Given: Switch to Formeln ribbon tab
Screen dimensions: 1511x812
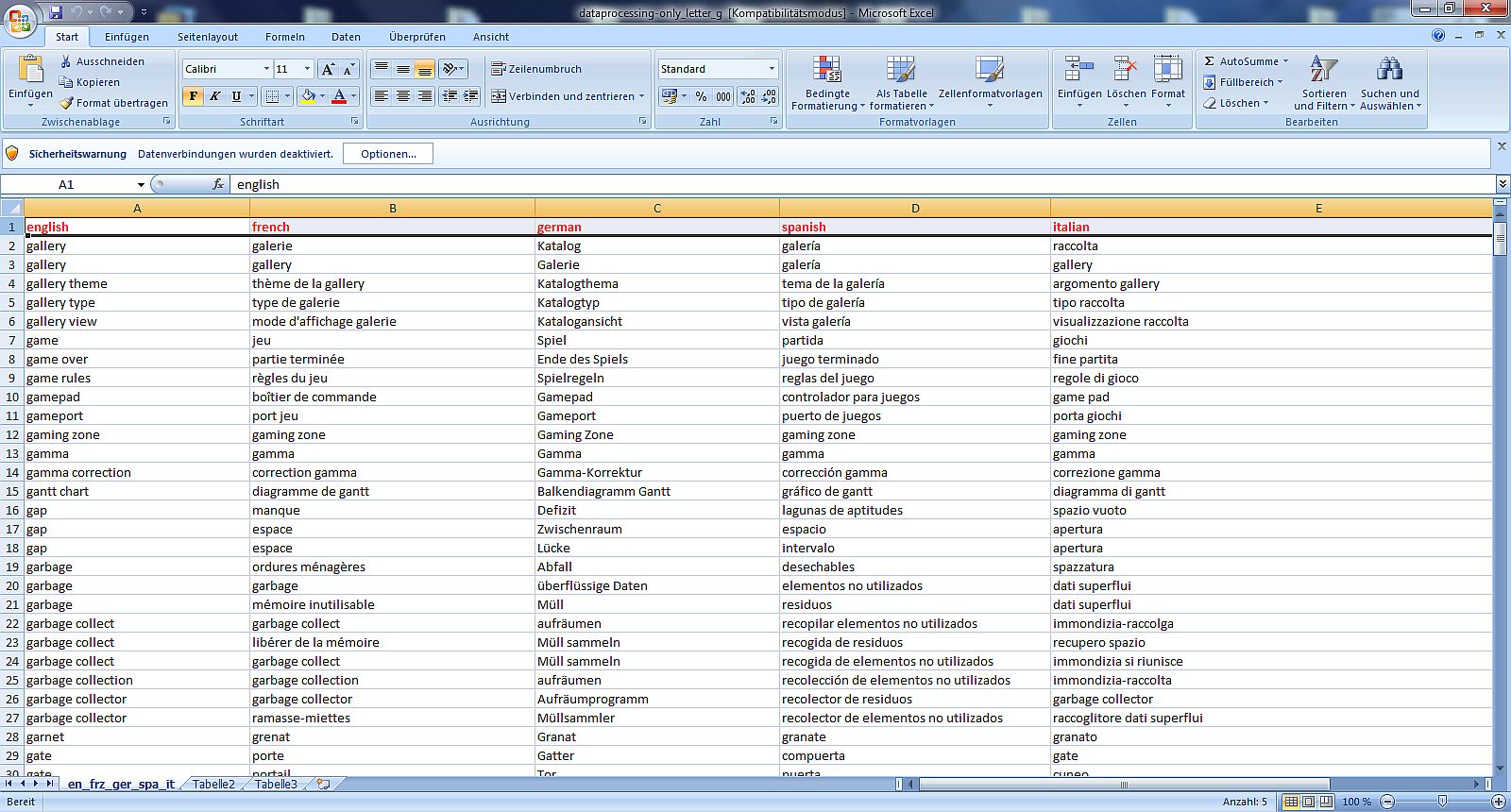Looking at the screenshot, I should 285,37.
